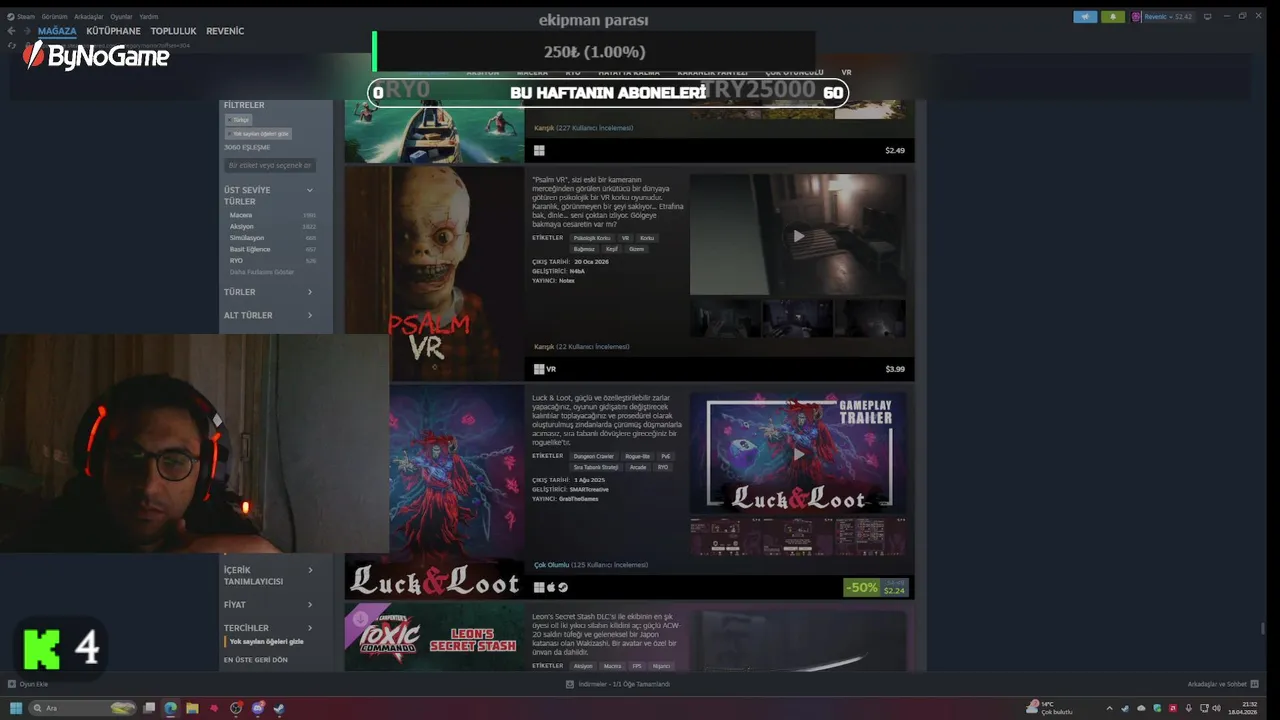Play the Luck & Loot gameplay trailer
Viewport: 1280px width, 720px height.
tap(798, 454)
